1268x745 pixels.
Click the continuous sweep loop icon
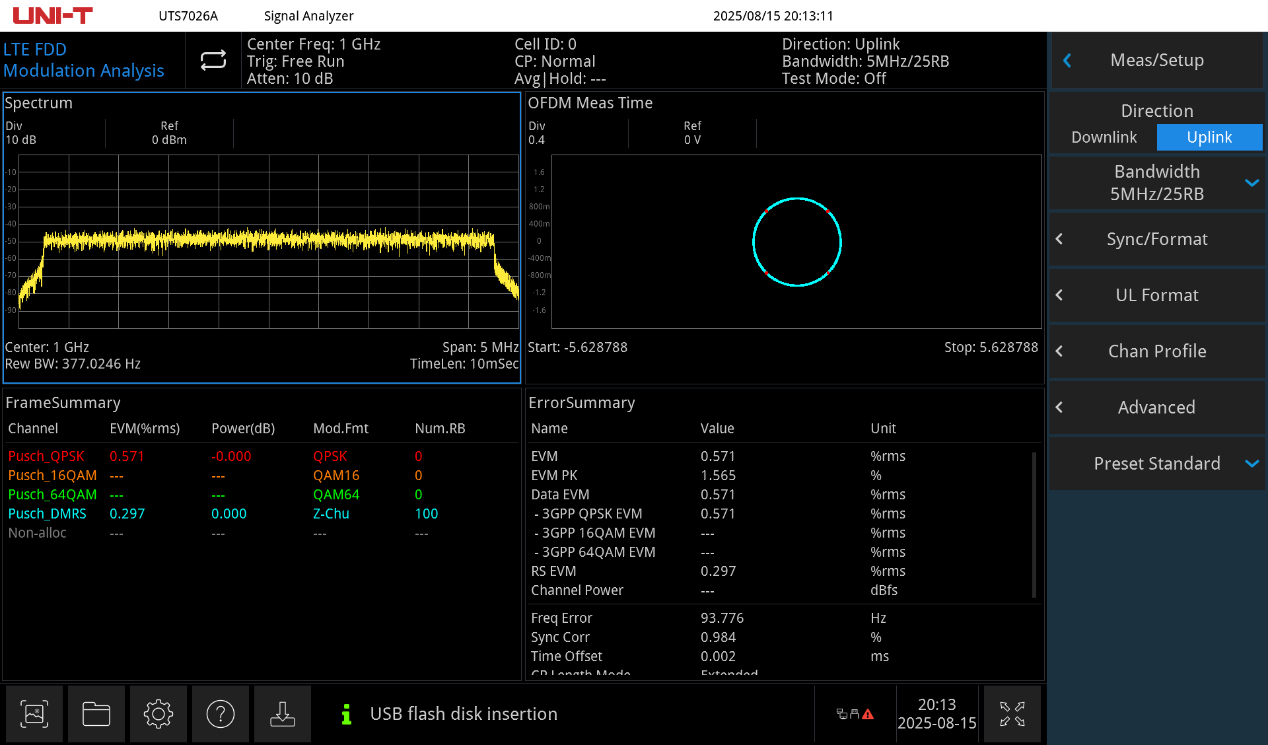212,60
